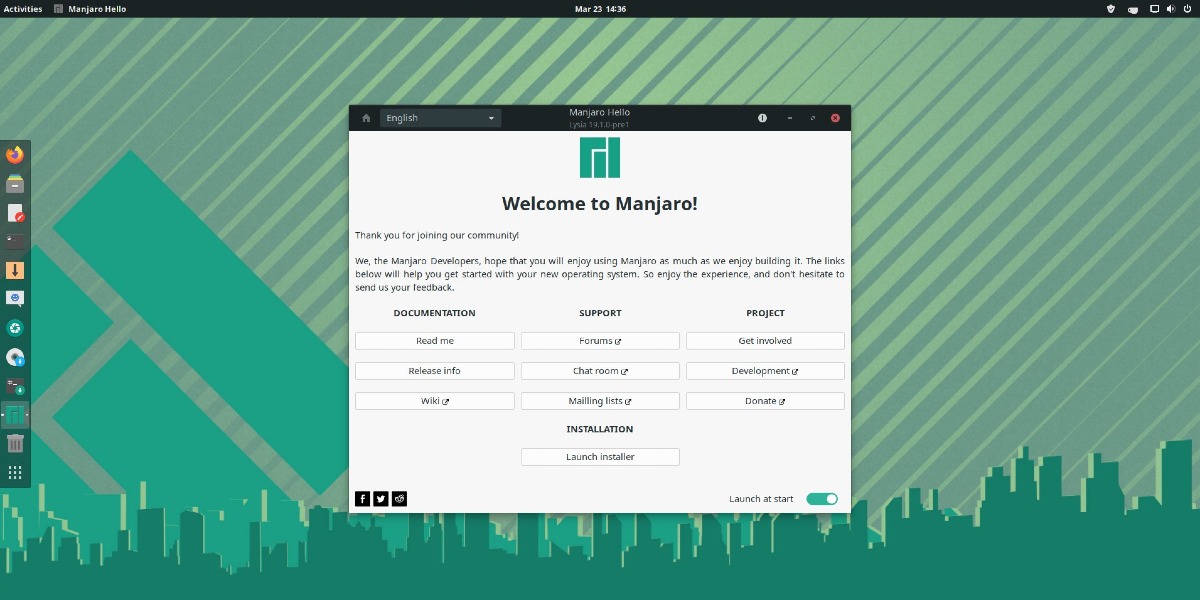Open the Activities overview
Viewport: 1200px width, 600px height.
(21, 8)
